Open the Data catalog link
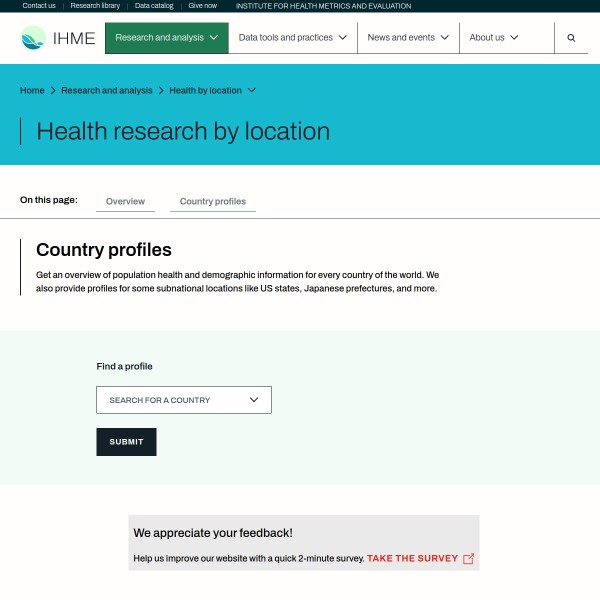 pos(154,6)
